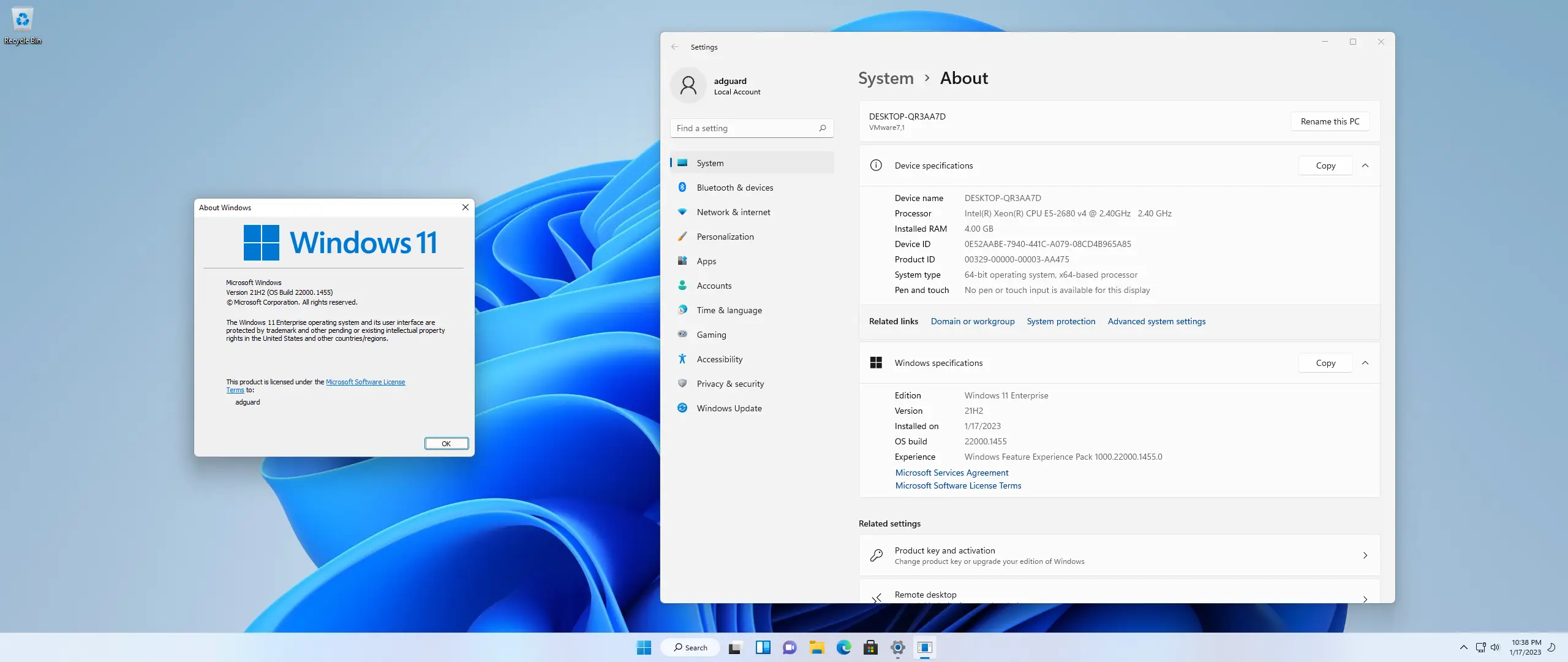The width and height of the screenshot is (1568, 662).
Task: Collapse the Windows specifications section
Action: pos(1366,362)
